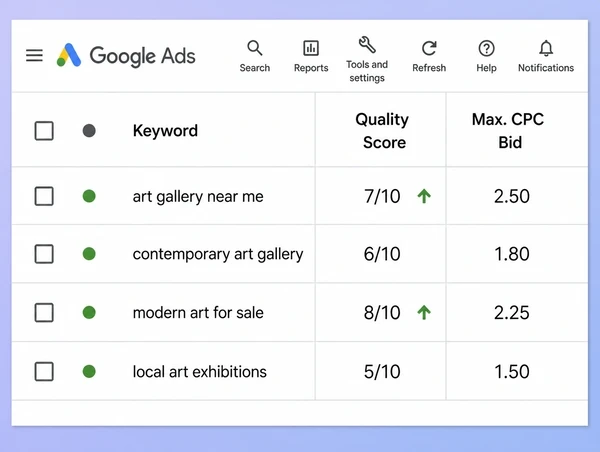This screenshot has height=452, width=600.
Task: Check the box for contemporary art gallery
Action: pos(44,254)
